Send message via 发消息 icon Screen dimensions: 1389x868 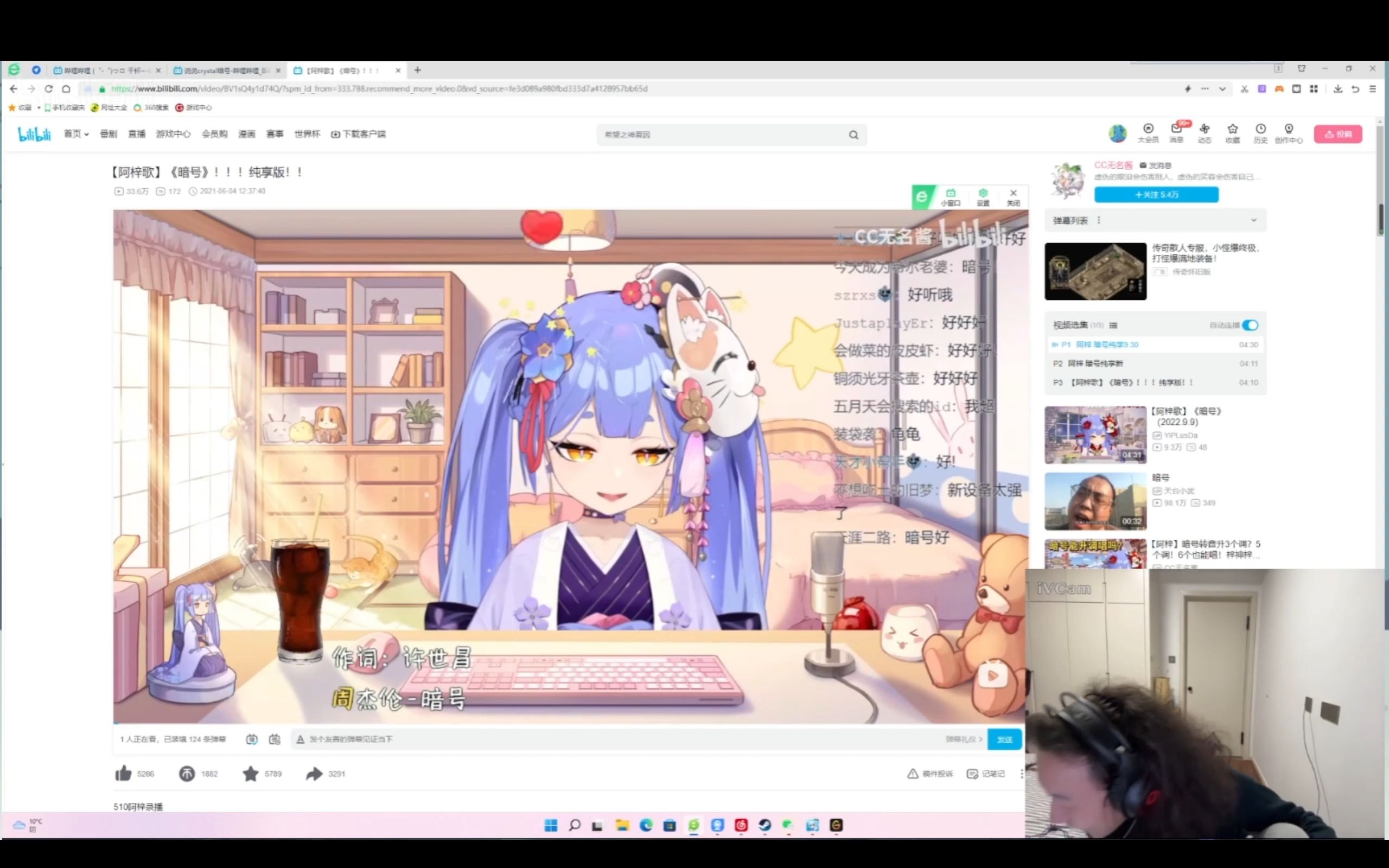click(x=1155, y=165)
